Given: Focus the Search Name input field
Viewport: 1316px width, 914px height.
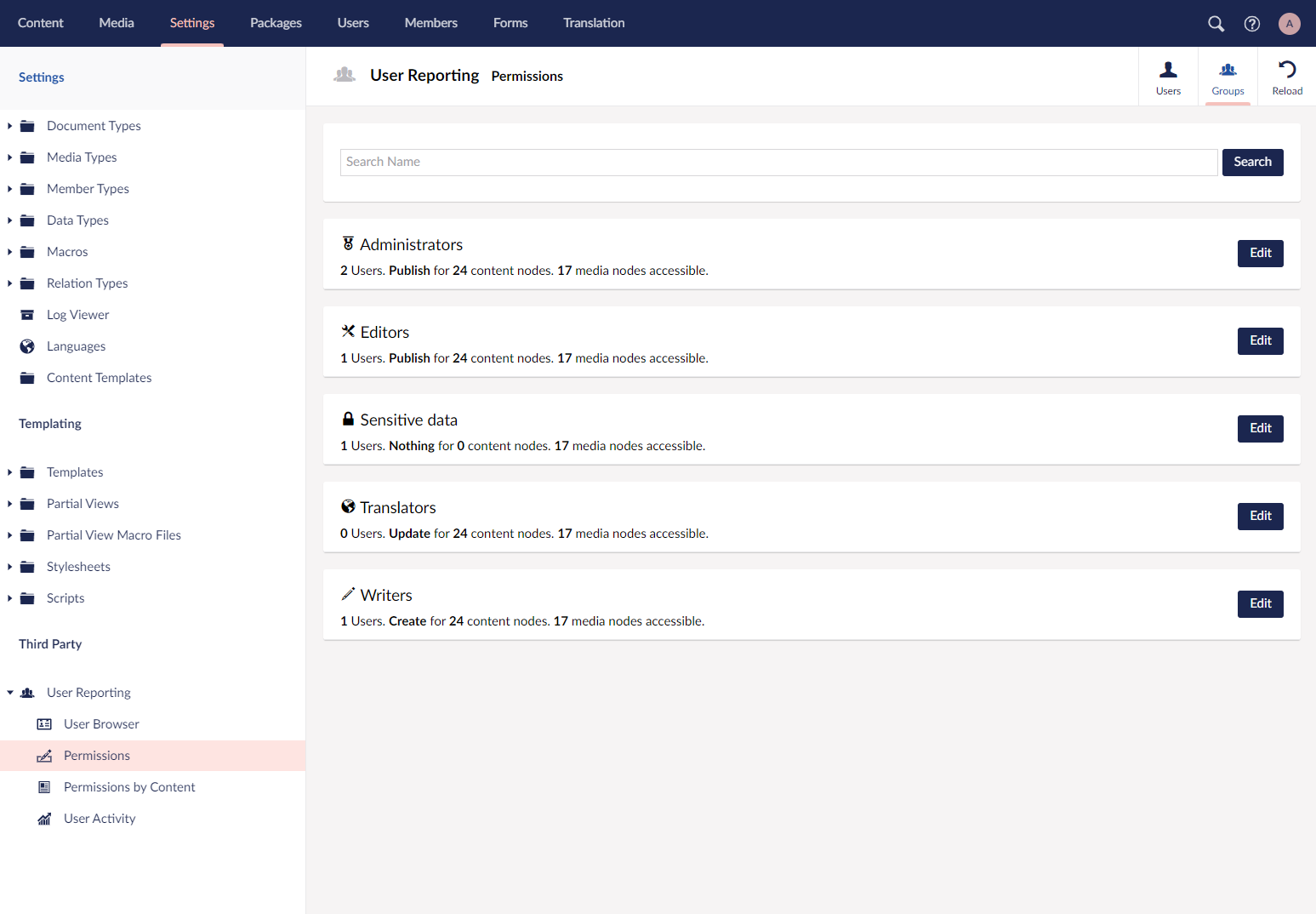Looking at the screenshot, I should coord(778,162).
